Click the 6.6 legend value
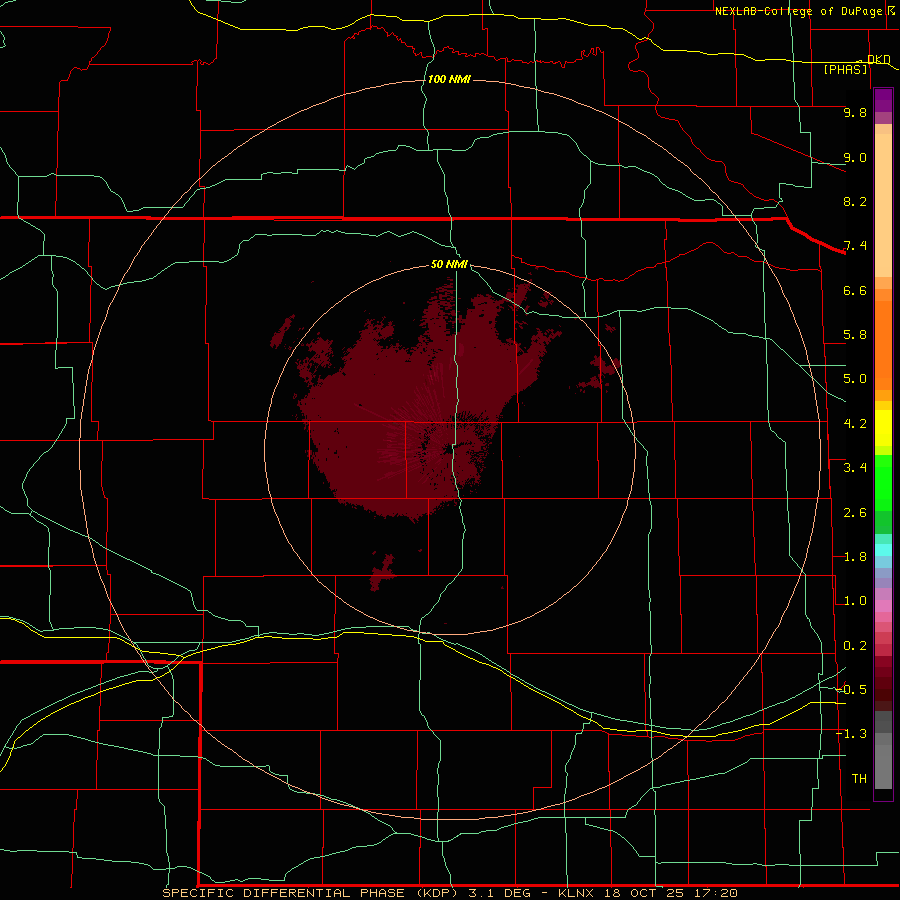This screenshot has width=900, height=900. tap(855, 290)
